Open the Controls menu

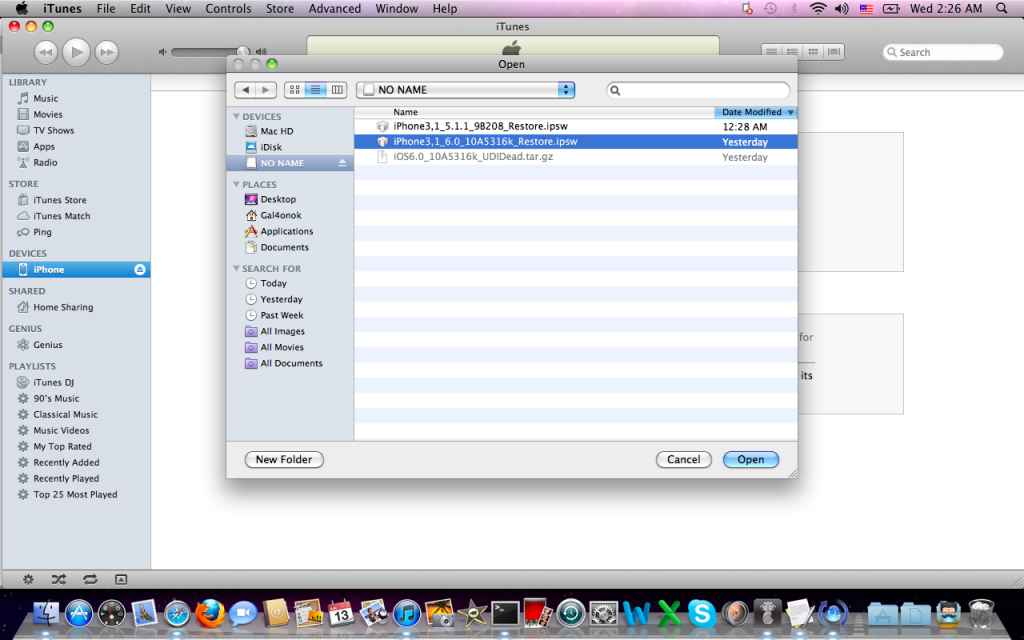point(228,8)
